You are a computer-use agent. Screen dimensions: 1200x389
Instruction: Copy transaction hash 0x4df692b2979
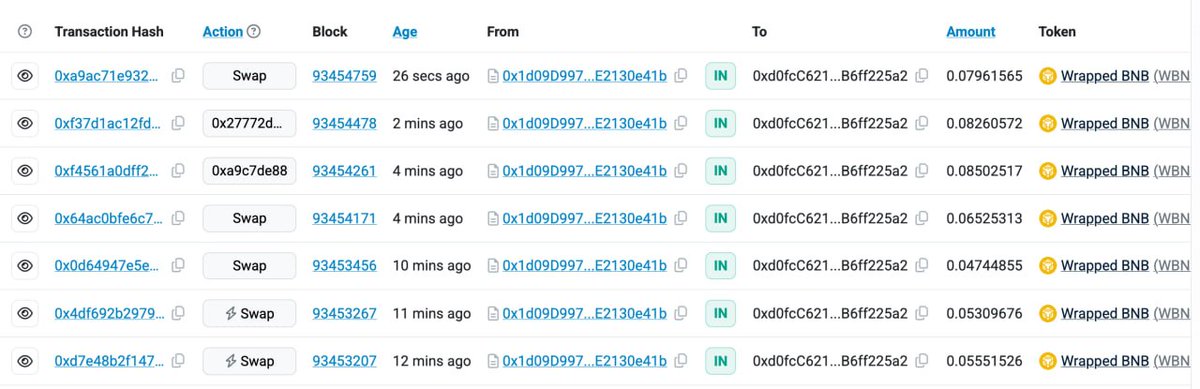[178, 313]
